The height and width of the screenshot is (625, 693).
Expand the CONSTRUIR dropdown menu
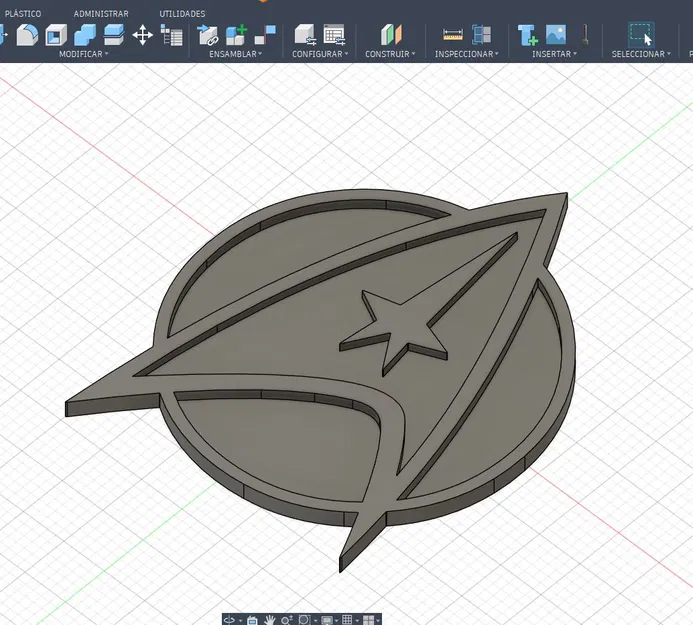(x=390, y=54)
